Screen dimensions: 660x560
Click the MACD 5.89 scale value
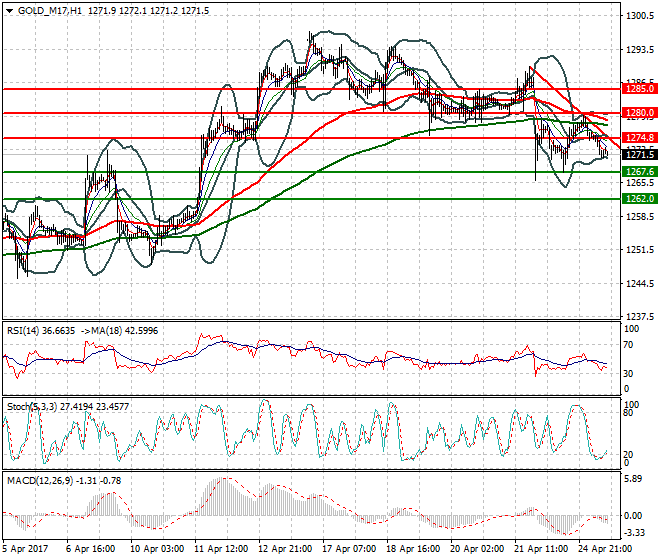(x=633, y=479)
